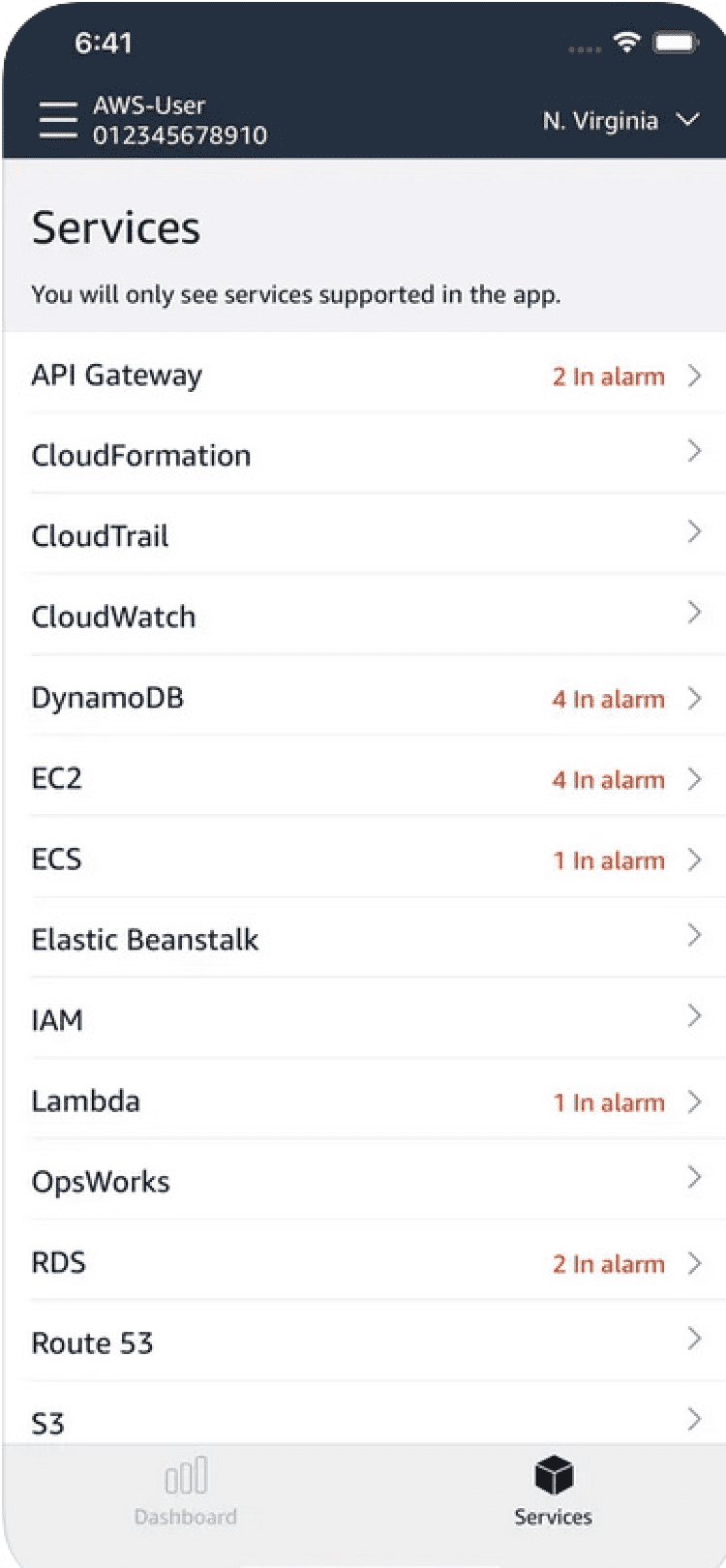Open the Lambda service
The image size is (726, 1568).
click(x=86, y=1101)
